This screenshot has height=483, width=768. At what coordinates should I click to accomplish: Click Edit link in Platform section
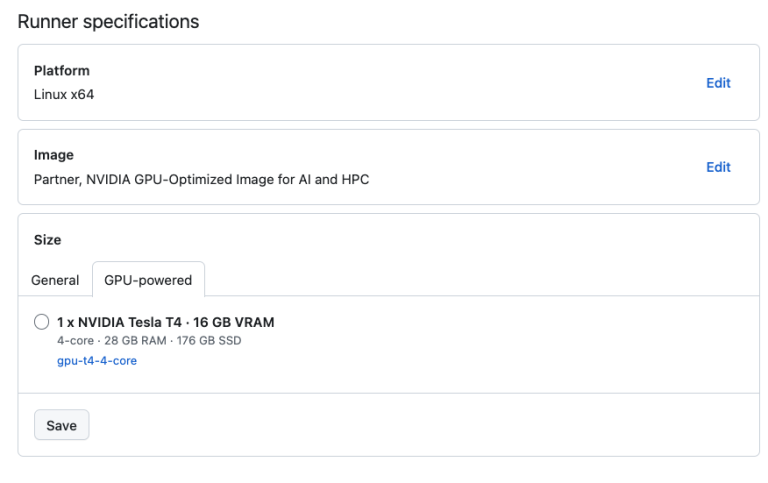718,83
